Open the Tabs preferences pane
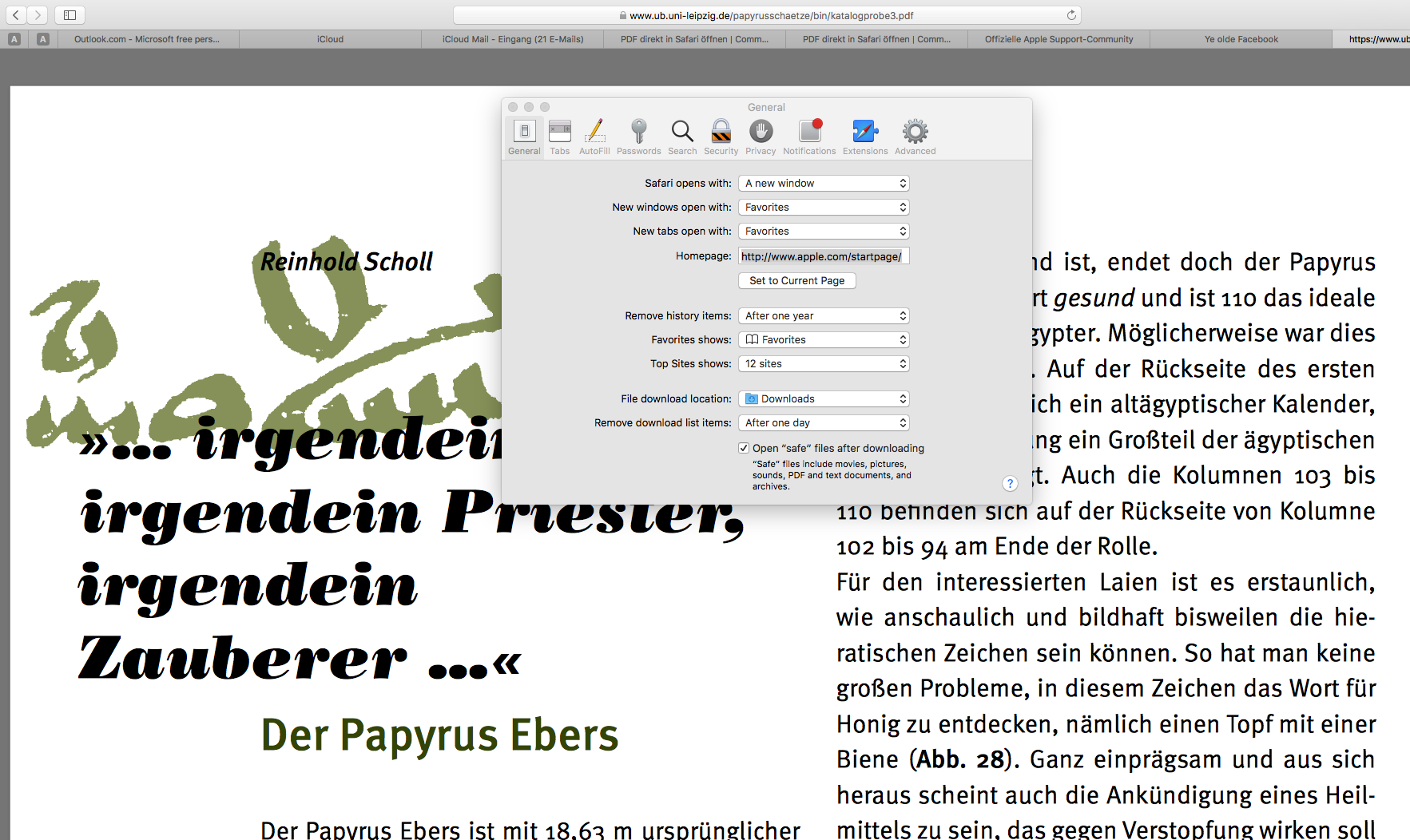This screenshot has height=840, width=1410. (x=560, y=137)
